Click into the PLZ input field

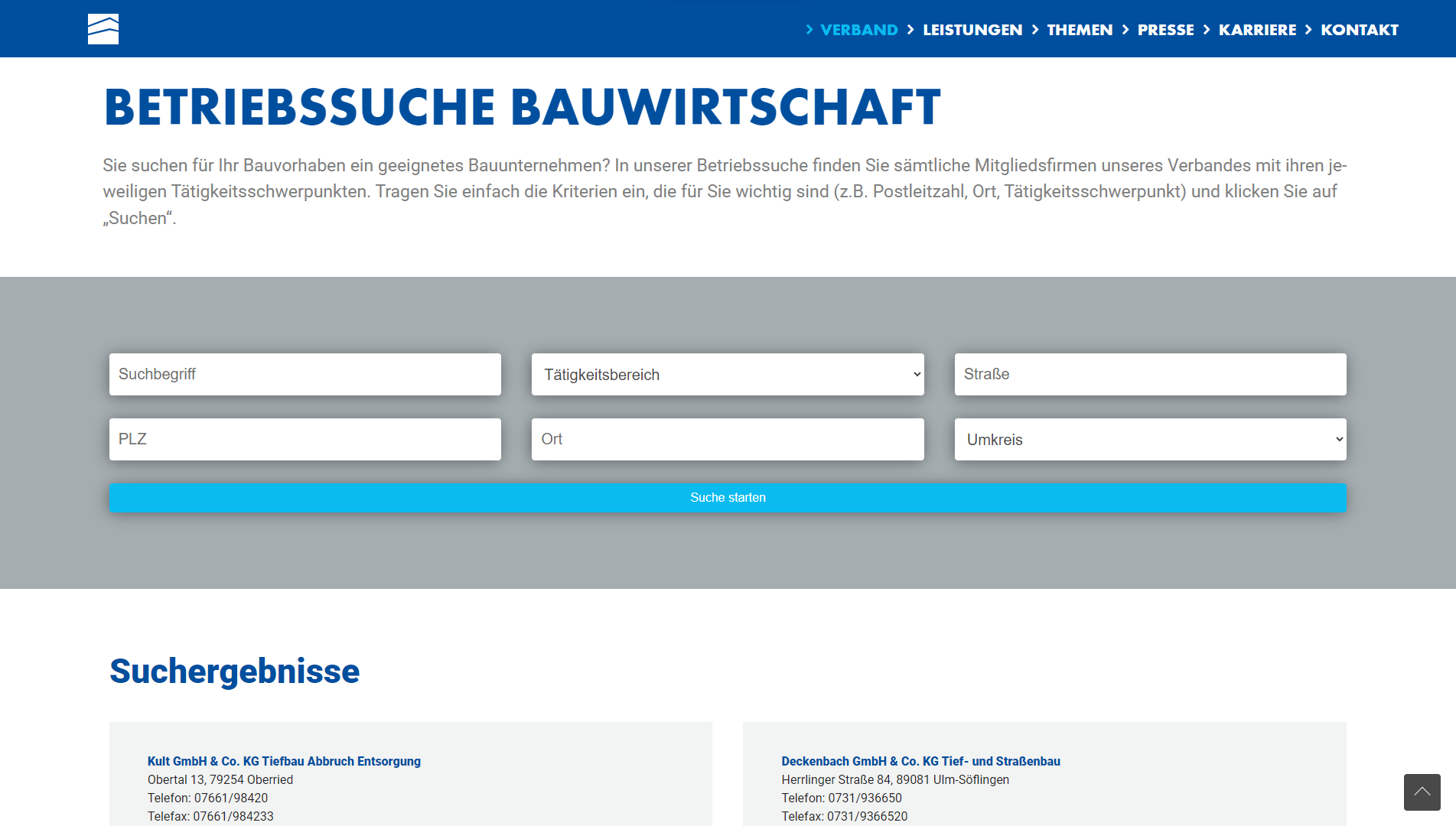pyautogui.click(x=305, y=440)
